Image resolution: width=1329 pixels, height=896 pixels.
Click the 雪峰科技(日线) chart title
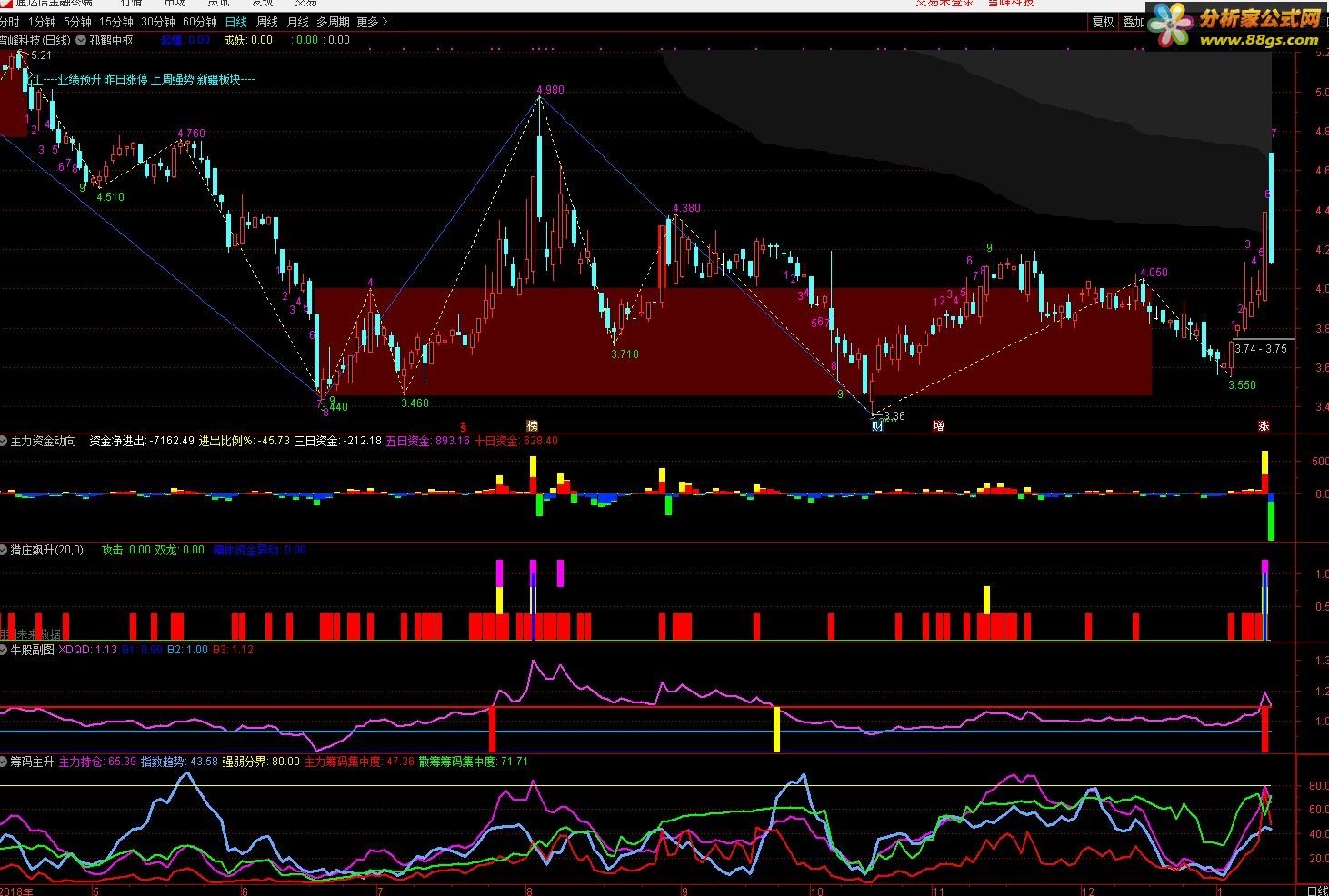(35, 40)
